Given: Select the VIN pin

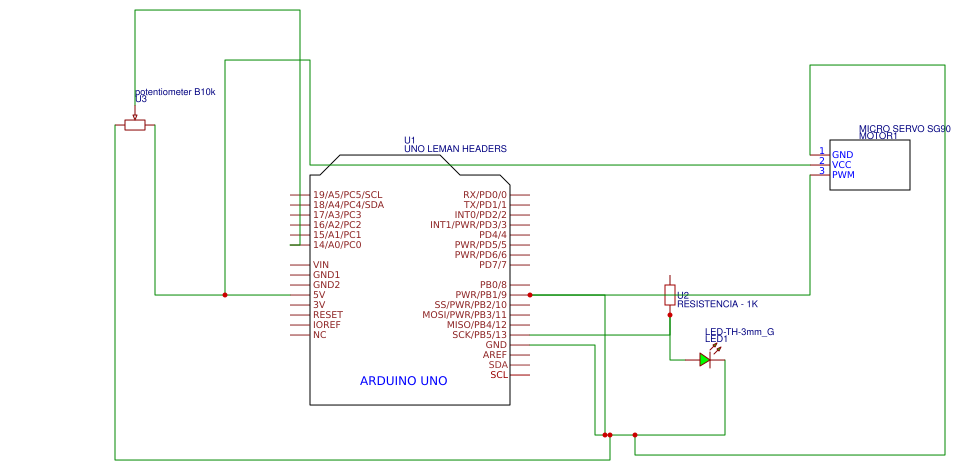Looking at the screenshot, I should [321, 264].
